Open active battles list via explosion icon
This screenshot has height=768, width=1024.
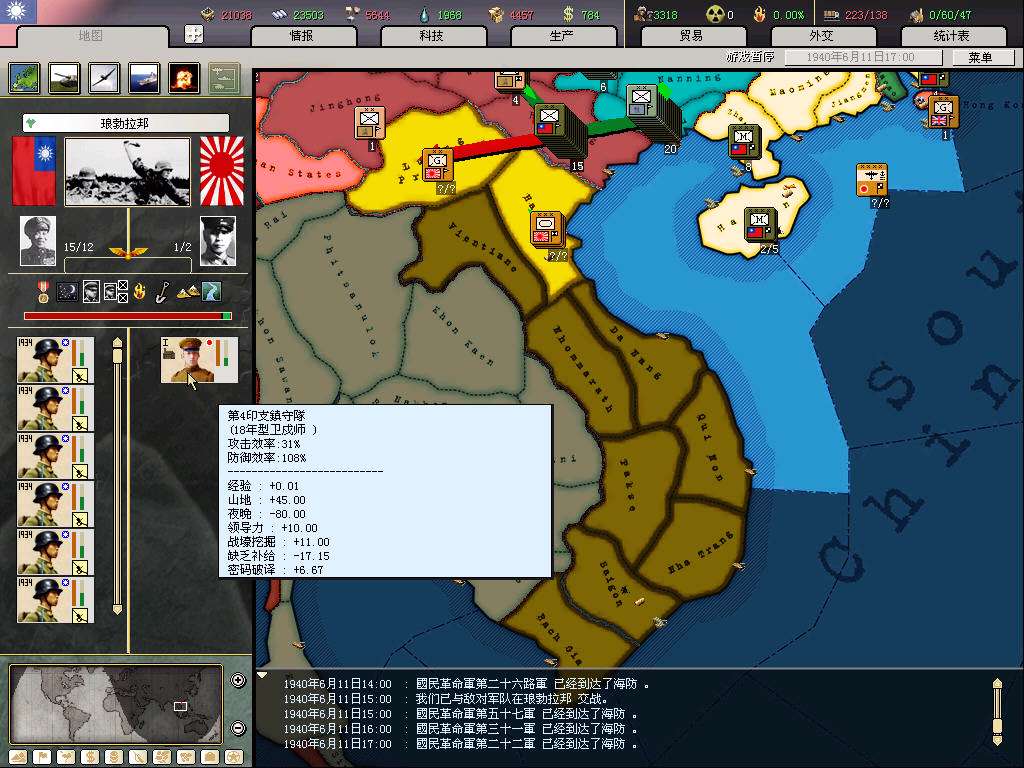184,78
